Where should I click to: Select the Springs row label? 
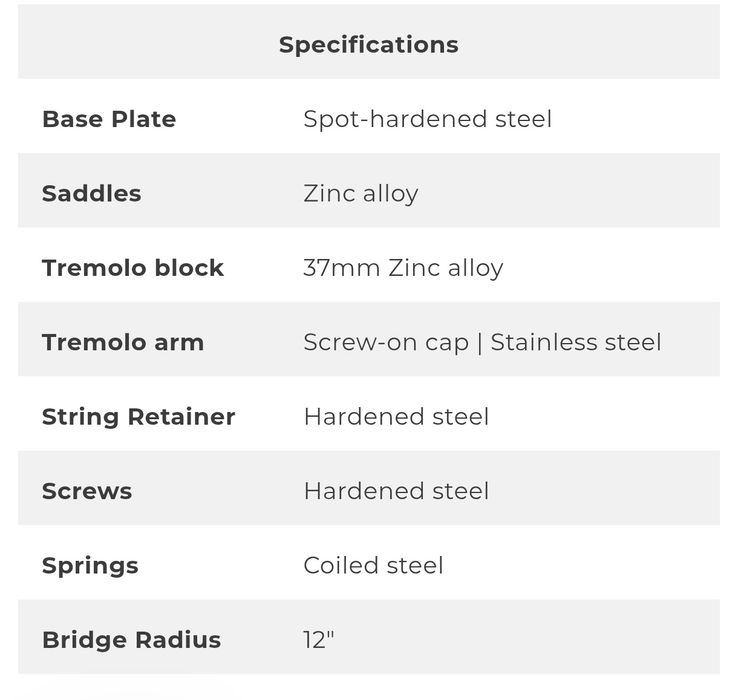point(90,565)
